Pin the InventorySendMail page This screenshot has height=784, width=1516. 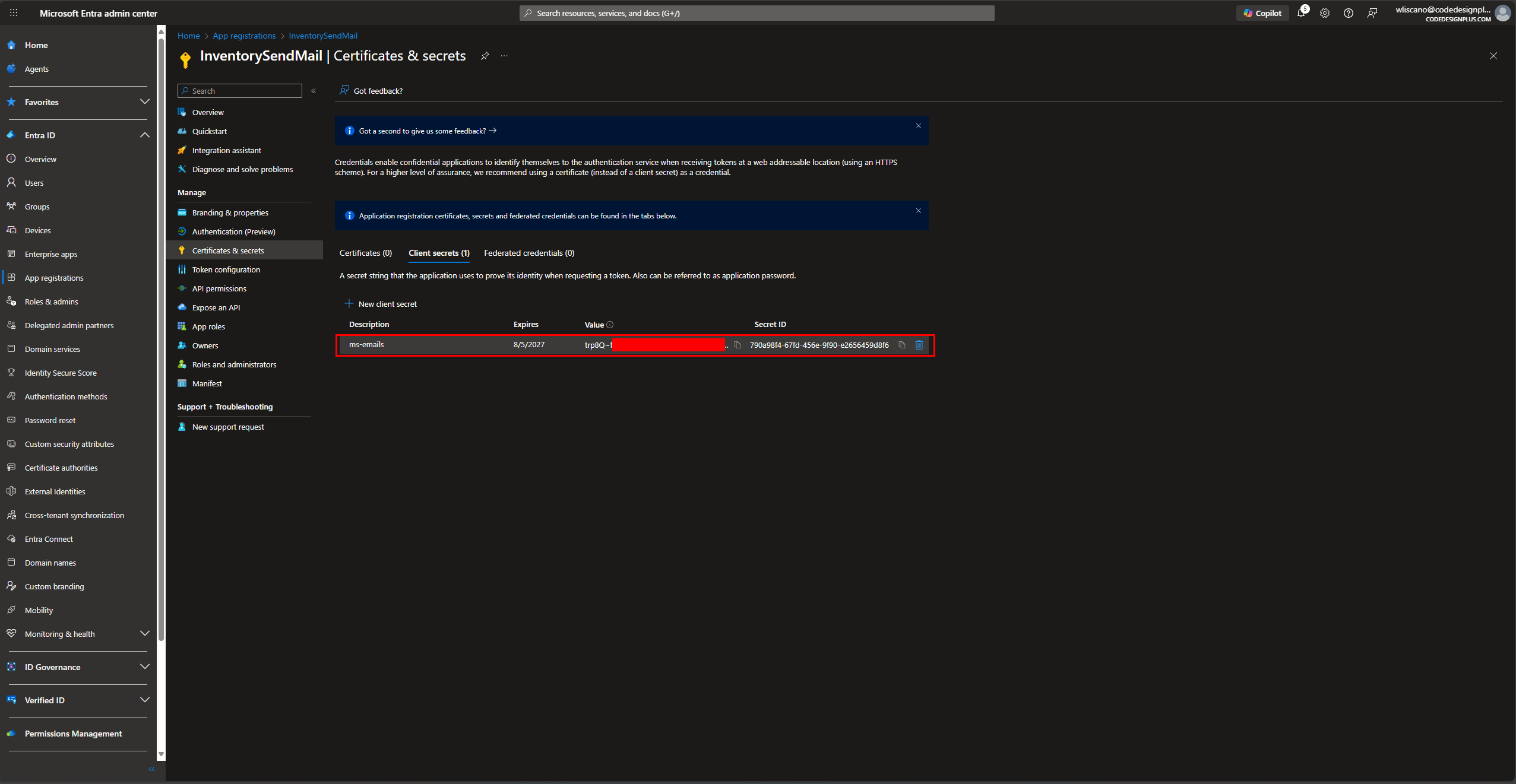[x=485, y=56]
